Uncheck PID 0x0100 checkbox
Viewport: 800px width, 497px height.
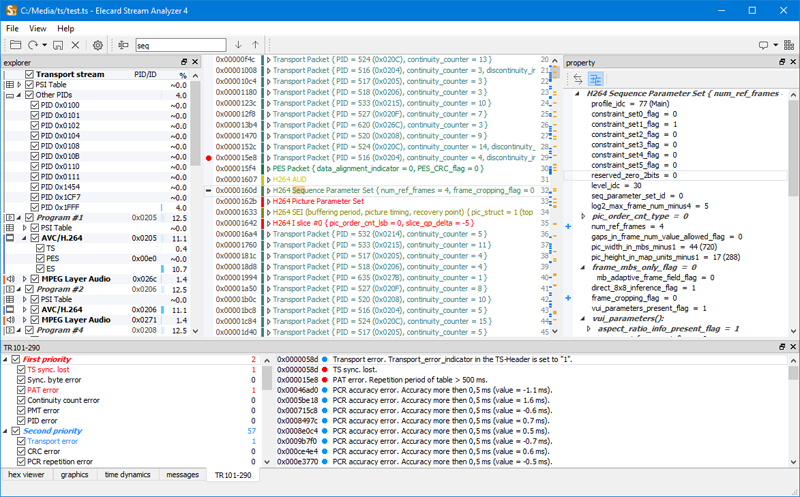click(x=35, y=105)
